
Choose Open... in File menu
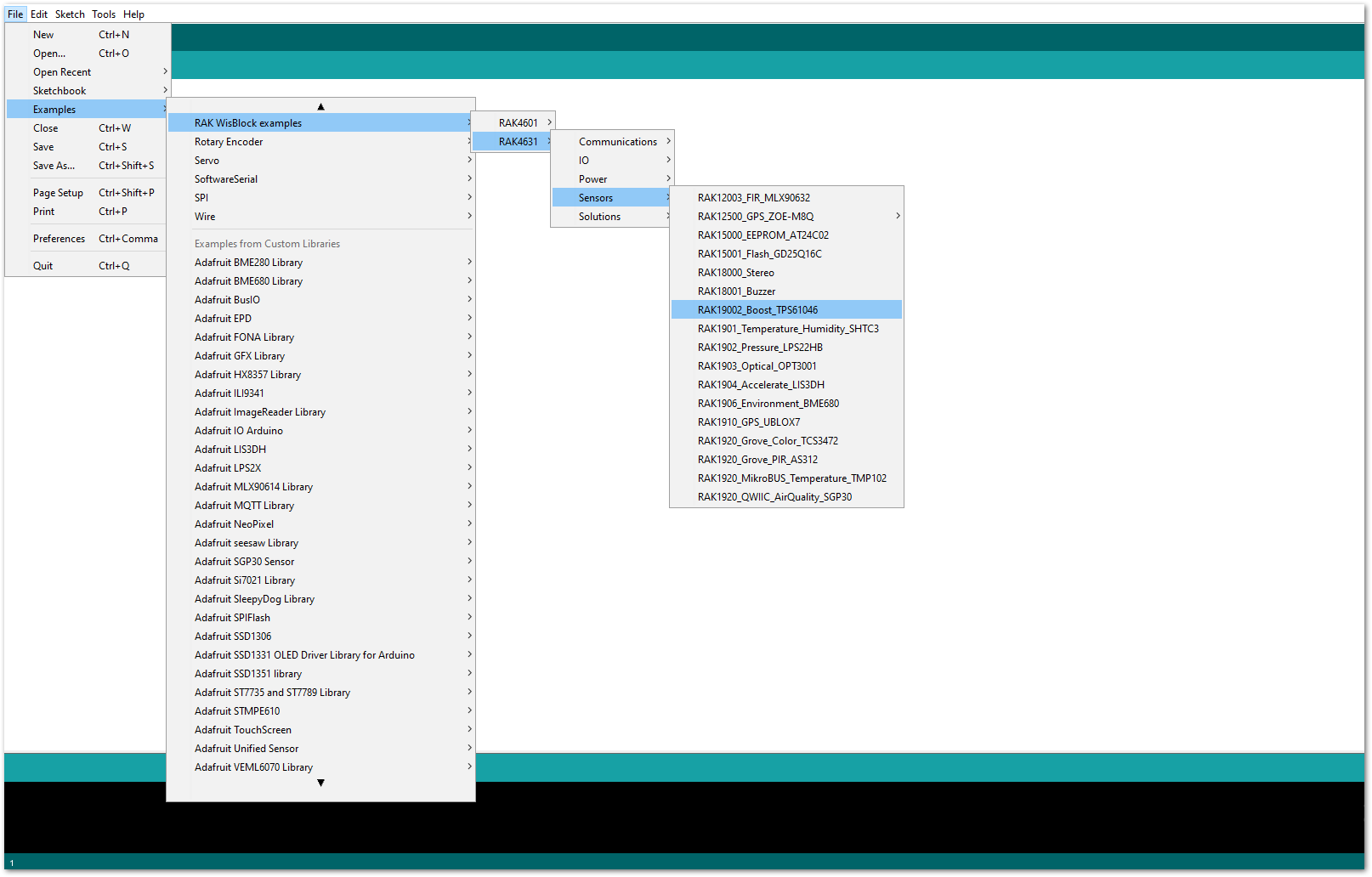pos(88,54)
